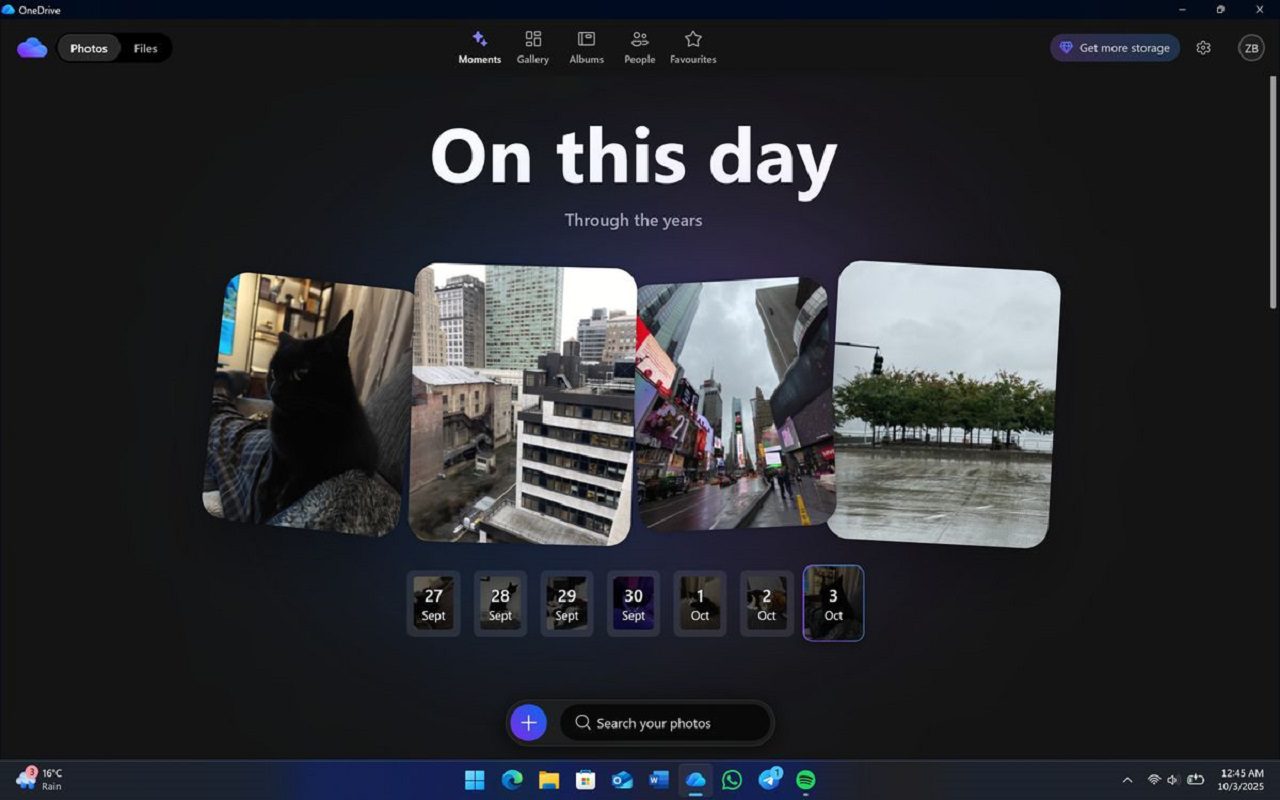1280x800 pixels.
Task: Click the purple plus add button
Action: (528, 723)
